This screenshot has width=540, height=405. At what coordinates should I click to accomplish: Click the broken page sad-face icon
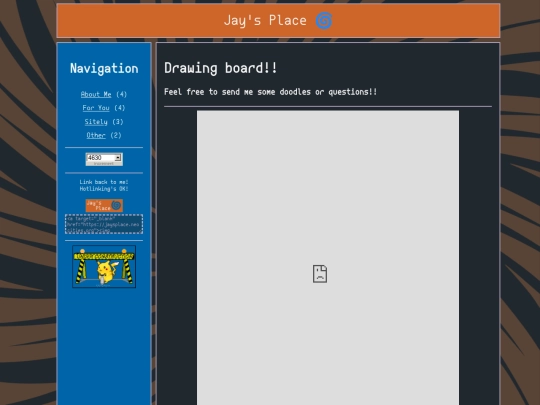[x=320, y=274]
